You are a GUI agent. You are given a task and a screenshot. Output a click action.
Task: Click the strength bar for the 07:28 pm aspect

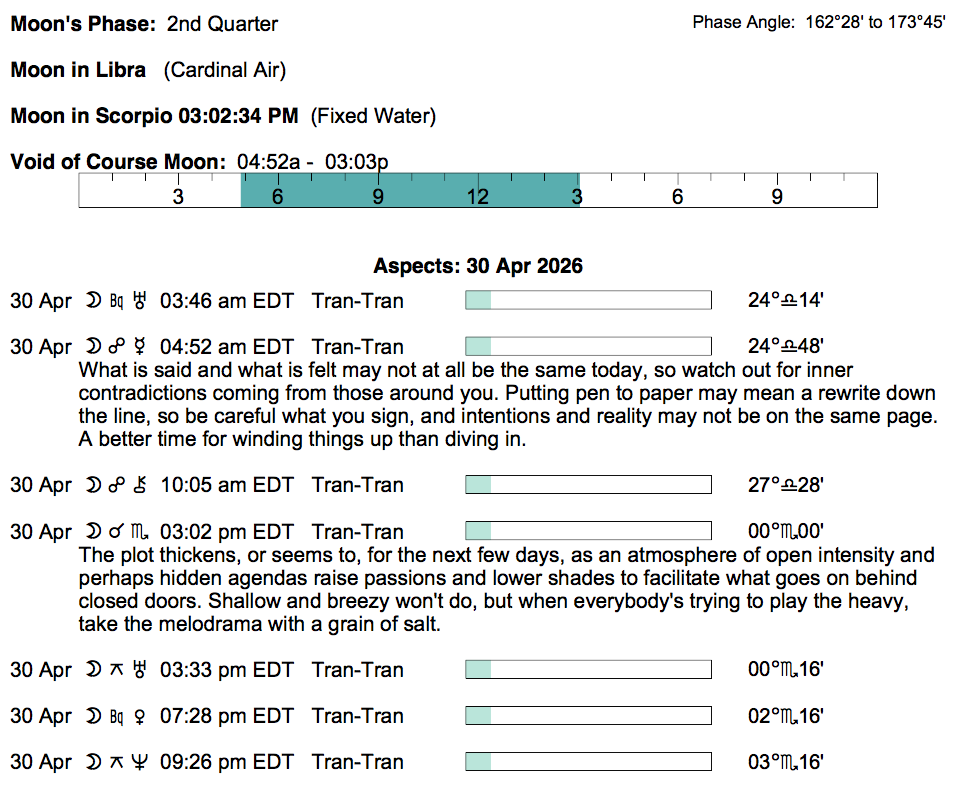point(588,716)
